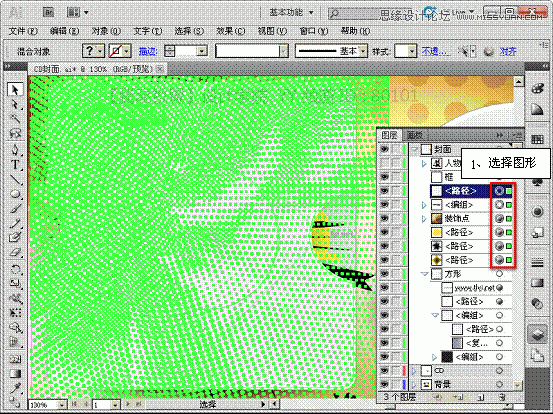Select the Line Segment tool
Screen dimensions: 553x414
point(15,179)
